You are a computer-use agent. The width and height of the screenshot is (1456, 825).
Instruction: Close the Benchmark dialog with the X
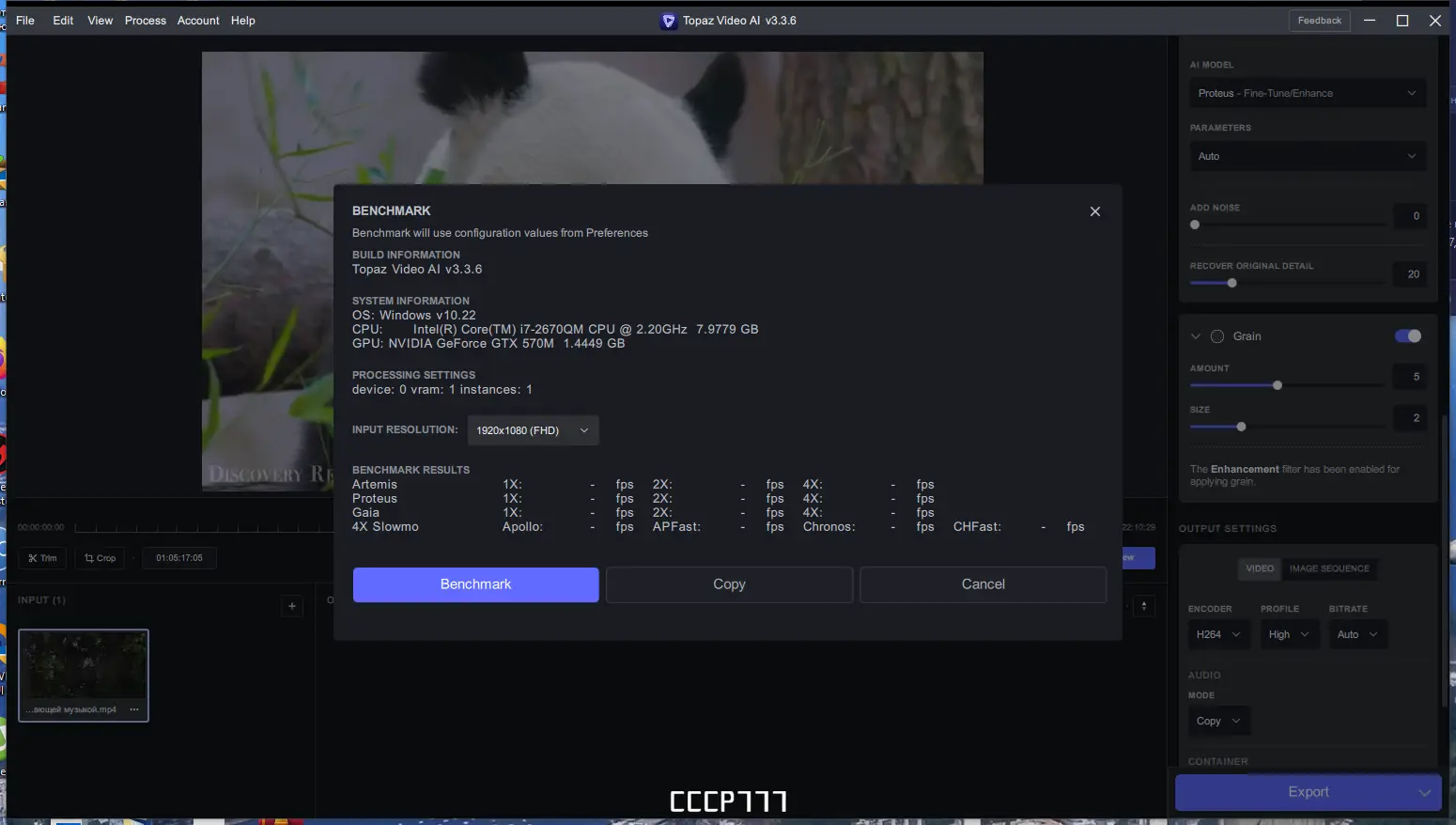pos(1094,211)
